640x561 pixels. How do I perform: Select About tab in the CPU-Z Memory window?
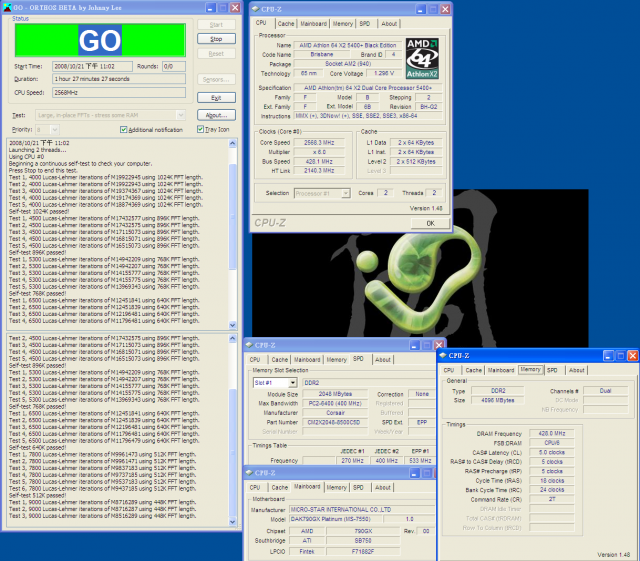[577, 370]
